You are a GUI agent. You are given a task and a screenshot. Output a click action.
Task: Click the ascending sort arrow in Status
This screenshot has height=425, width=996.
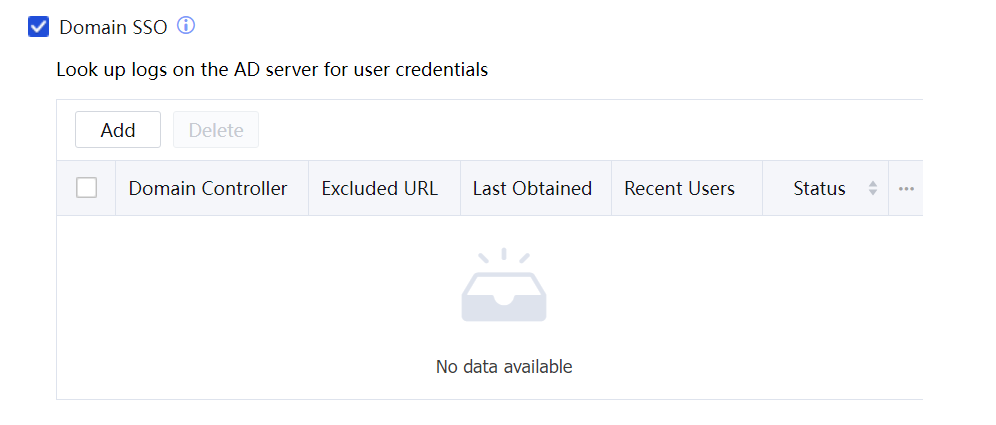[873, 183]
